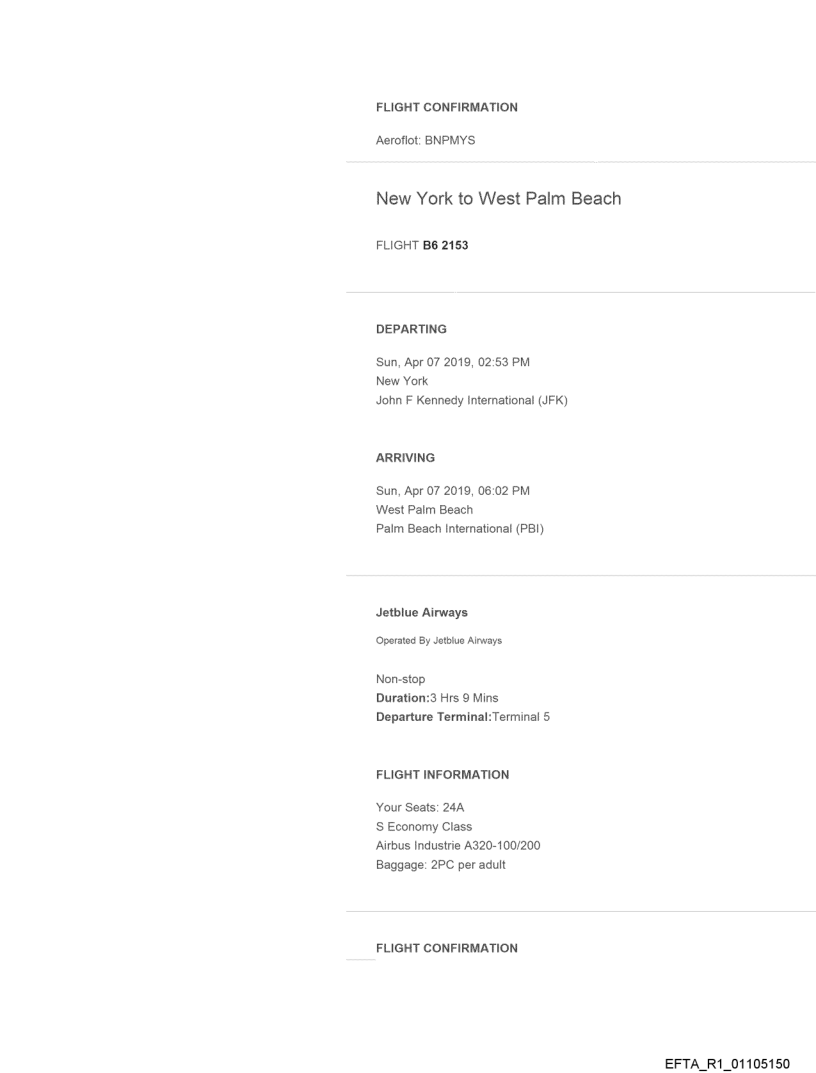
Task: Click the FLIGHT INFORMATION heading
Action: point(442,774)
